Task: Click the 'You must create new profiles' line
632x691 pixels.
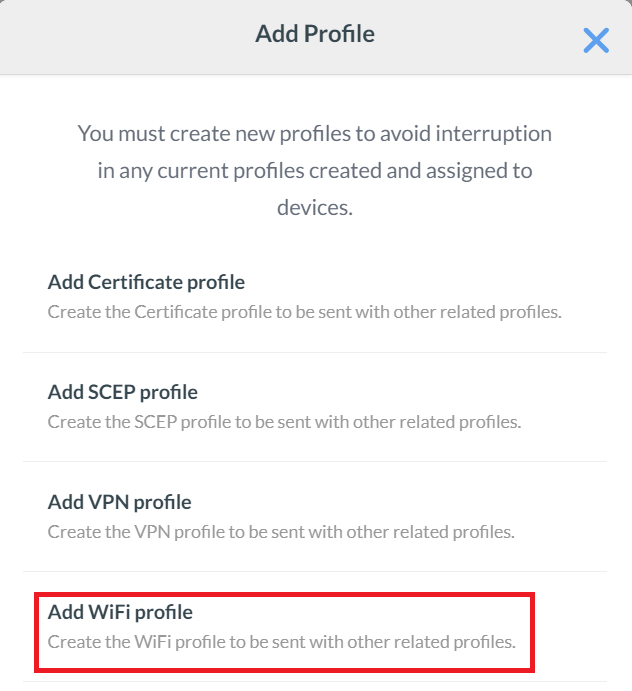Action: (x=315, y=133)
